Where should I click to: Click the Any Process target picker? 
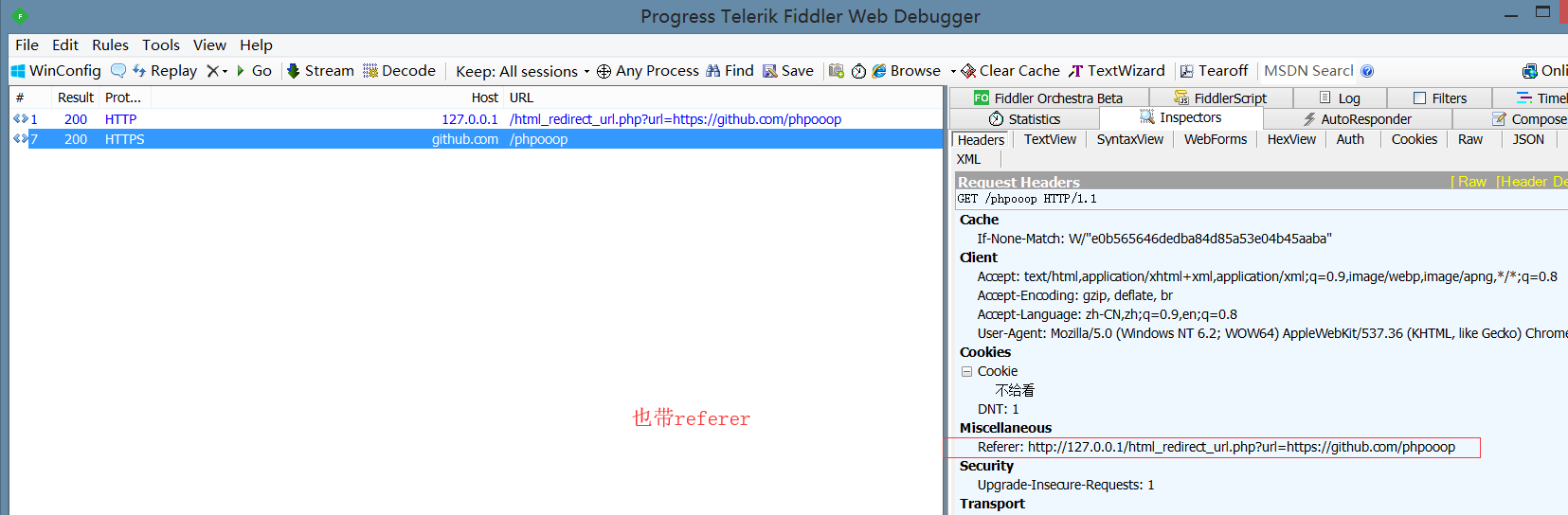(647, 71)
